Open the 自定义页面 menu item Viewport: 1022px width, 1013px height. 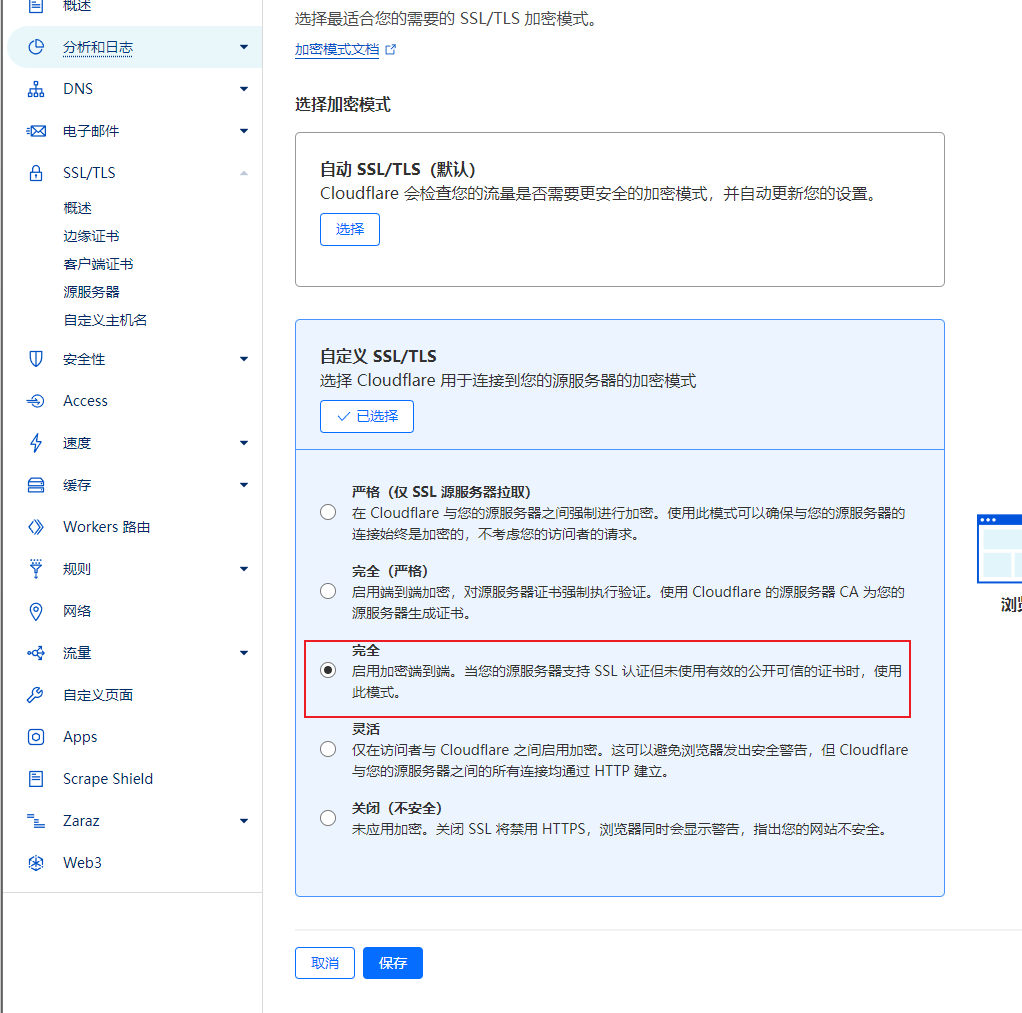coord(98,695)
